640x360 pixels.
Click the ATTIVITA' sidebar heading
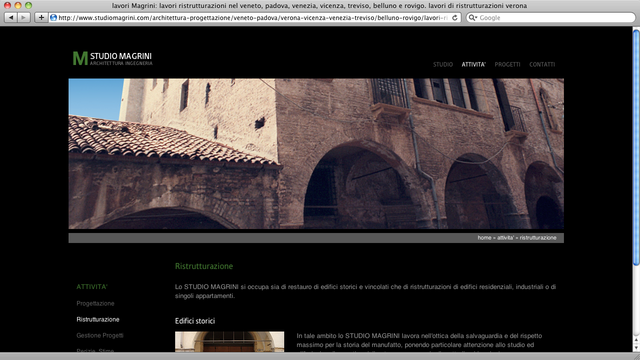point(92,287)
